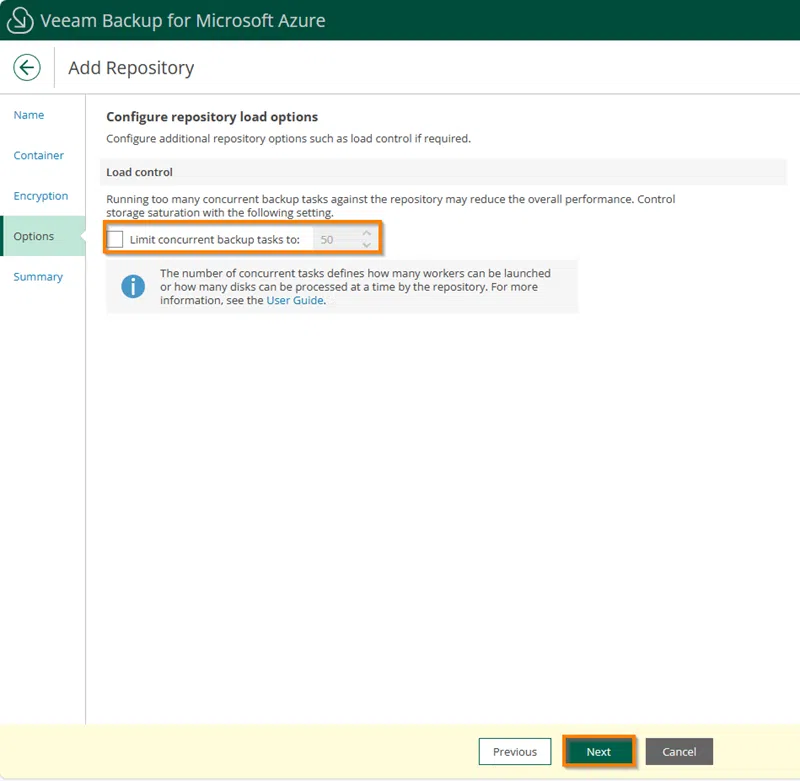The width and height of the screenshot is (800, 781).
Task: Click the back arrow icon
Action: 27,68
